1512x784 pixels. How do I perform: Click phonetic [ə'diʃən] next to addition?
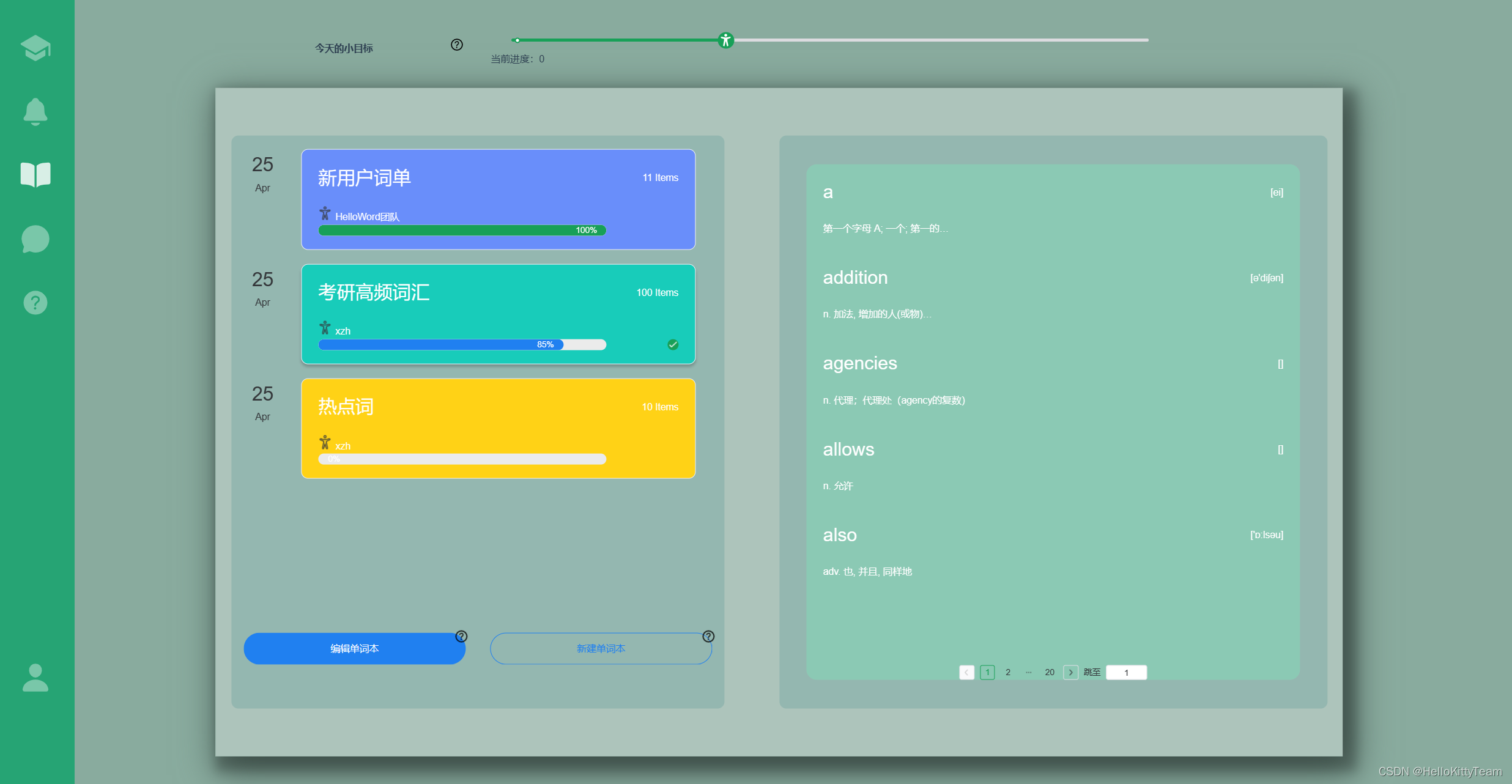(x=1267, y=278)
